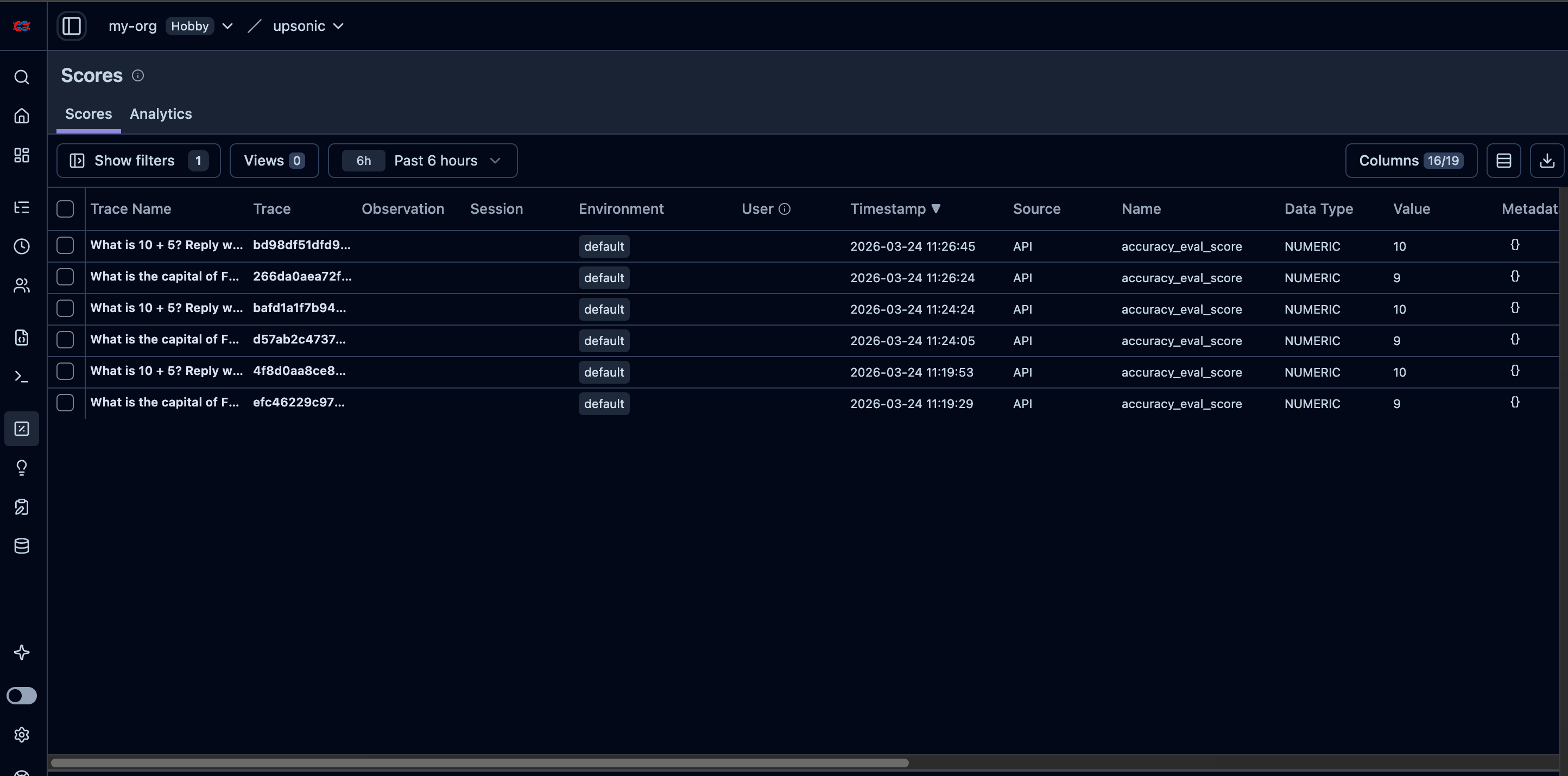Click the sparkle star icon in sidebar
The height and width of the screenshot is (776, 1568).
(x=22, y=652)
